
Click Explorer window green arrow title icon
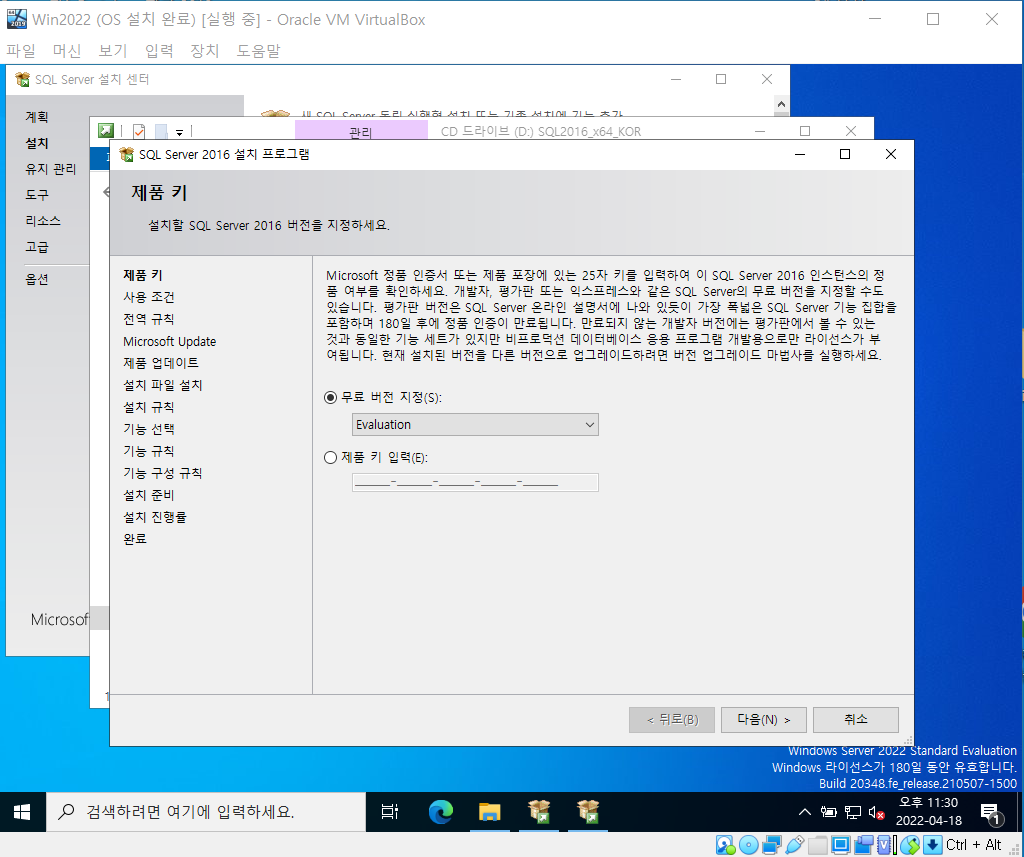tap(106, 131)
